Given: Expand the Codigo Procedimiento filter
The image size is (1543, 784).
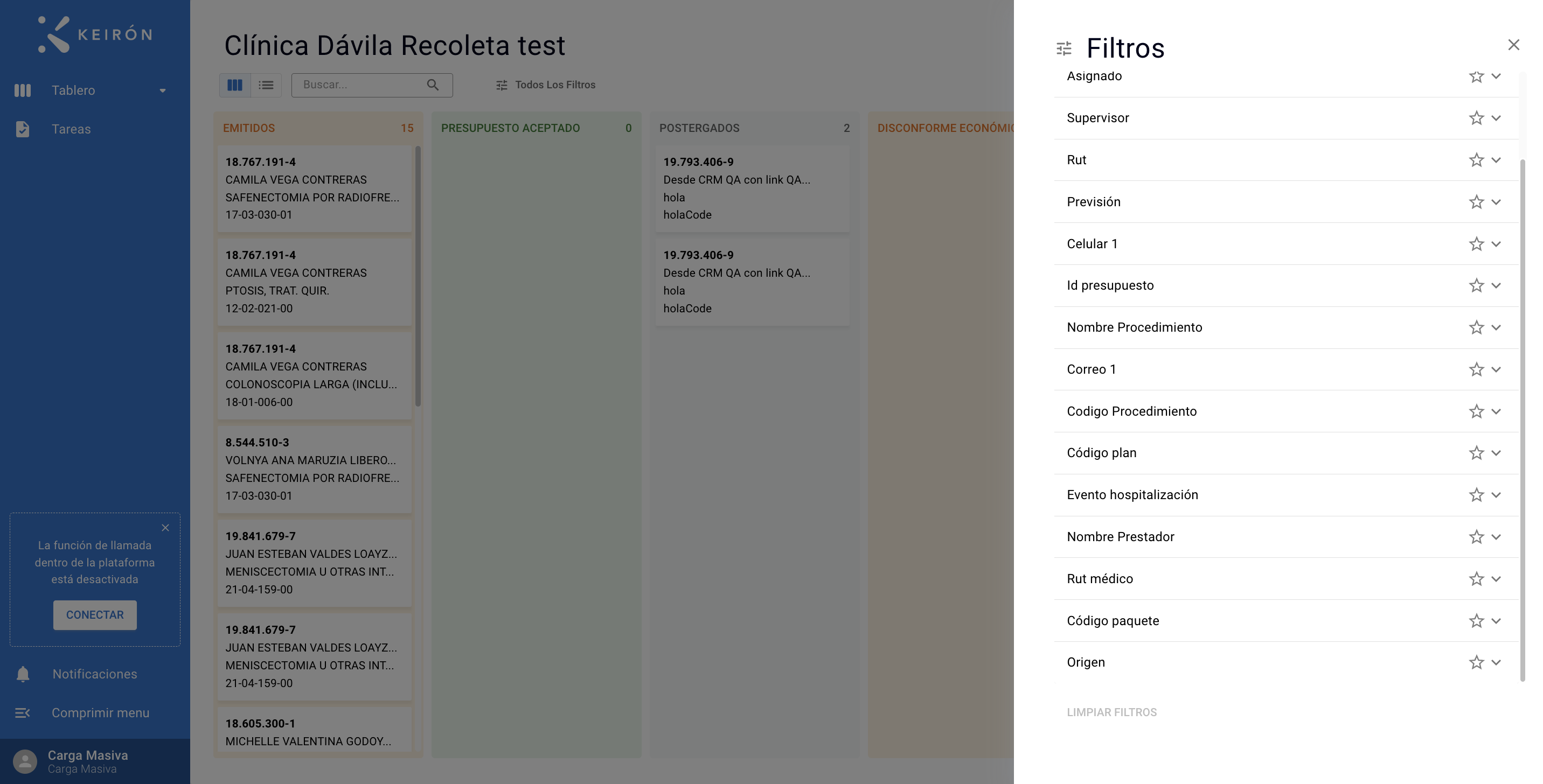Looking at the screenshot, I should tap(1496, 411).
